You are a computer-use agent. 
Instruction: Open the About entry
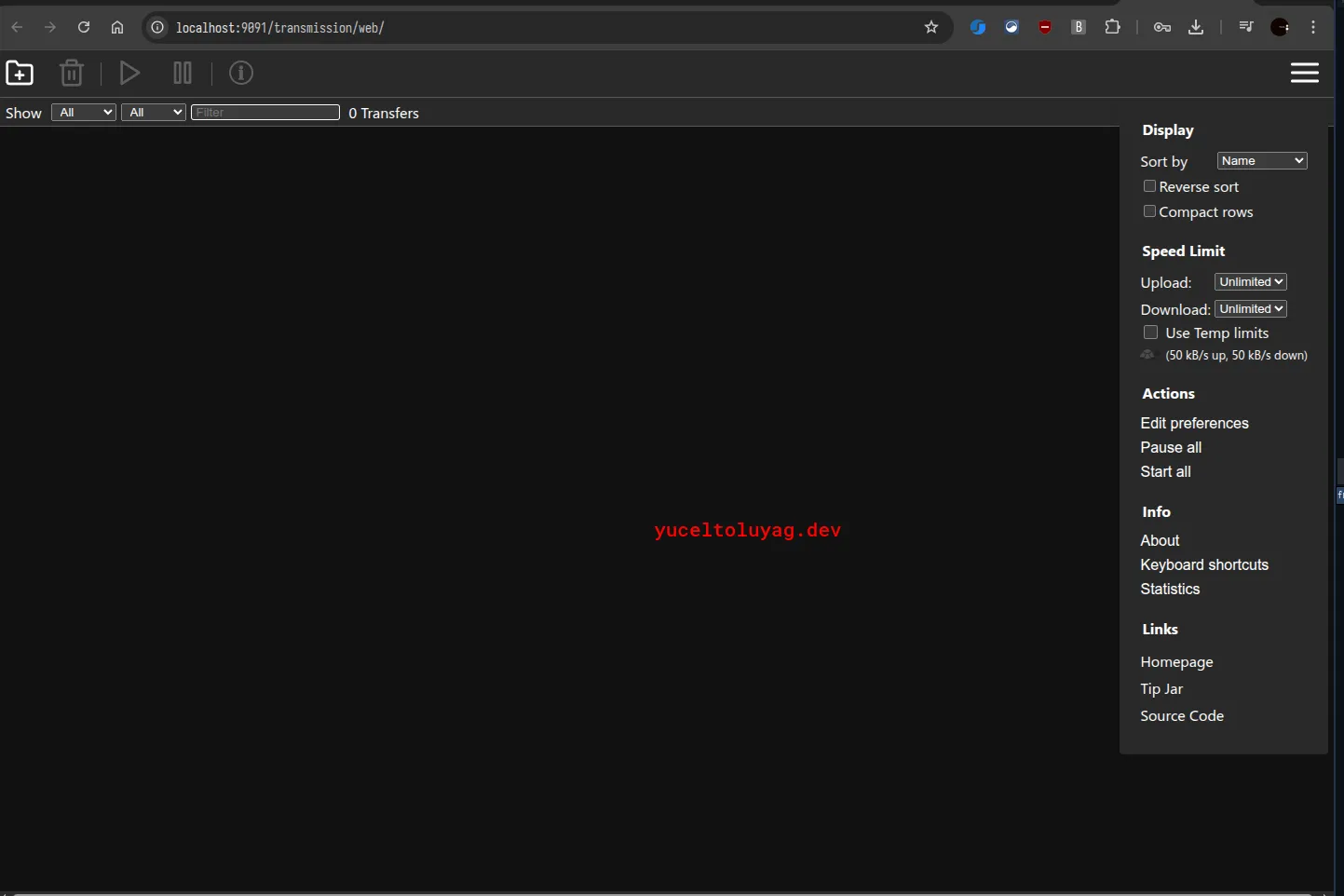pos(1160,540)
